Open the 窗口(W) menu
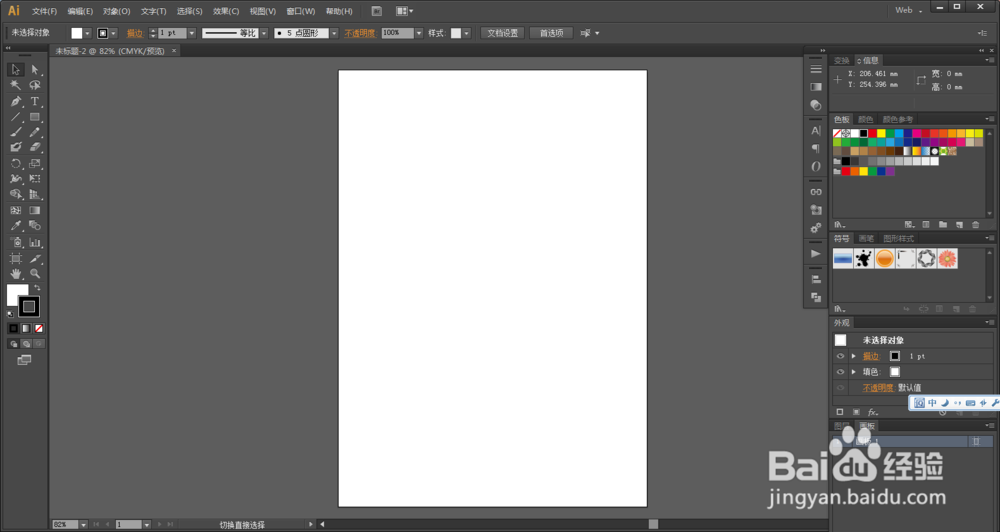The width and height of the screenshot is (1000, 532). click(x=300, y=11)
